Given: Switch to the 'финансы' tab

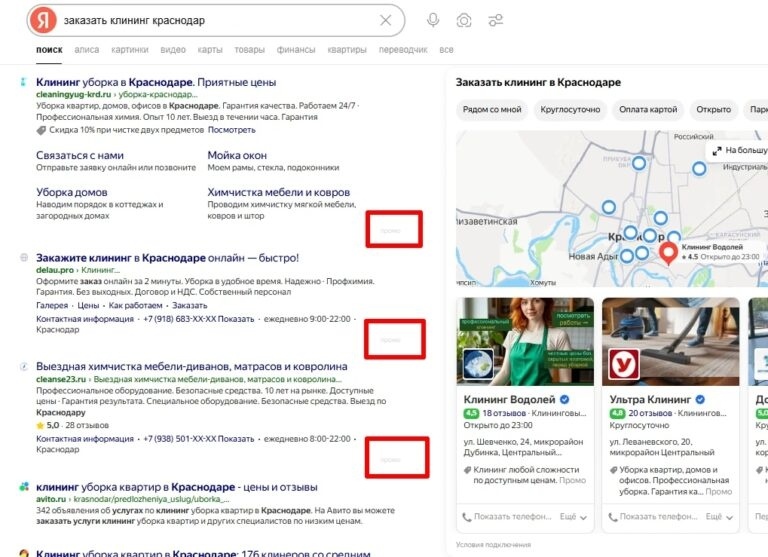Looking at the screenshot, I should click(296, 49).
